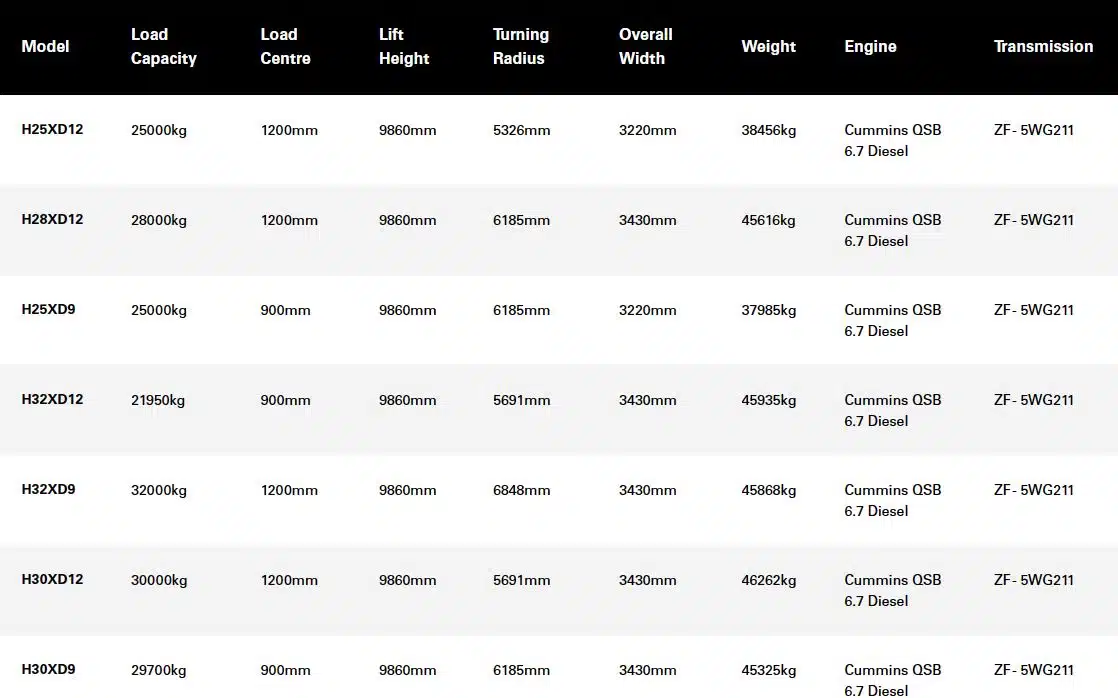Image resolution: width=1118 pixels, height=698 pixels.
Task: Click the Weight column header
Action: tap(768, 46)
